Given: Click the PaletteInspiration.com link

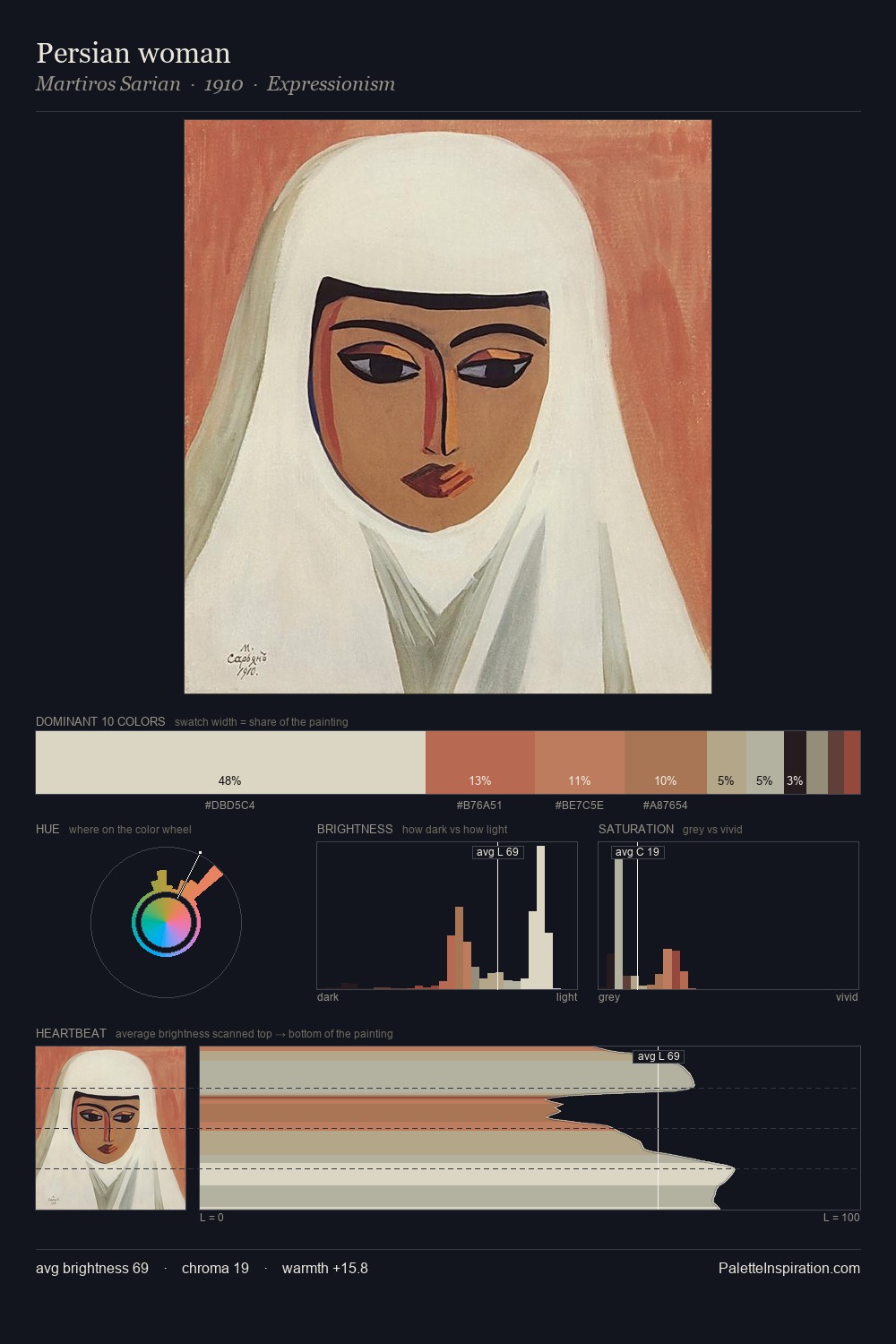Looking at the screenshot, I should point(789,1269).
